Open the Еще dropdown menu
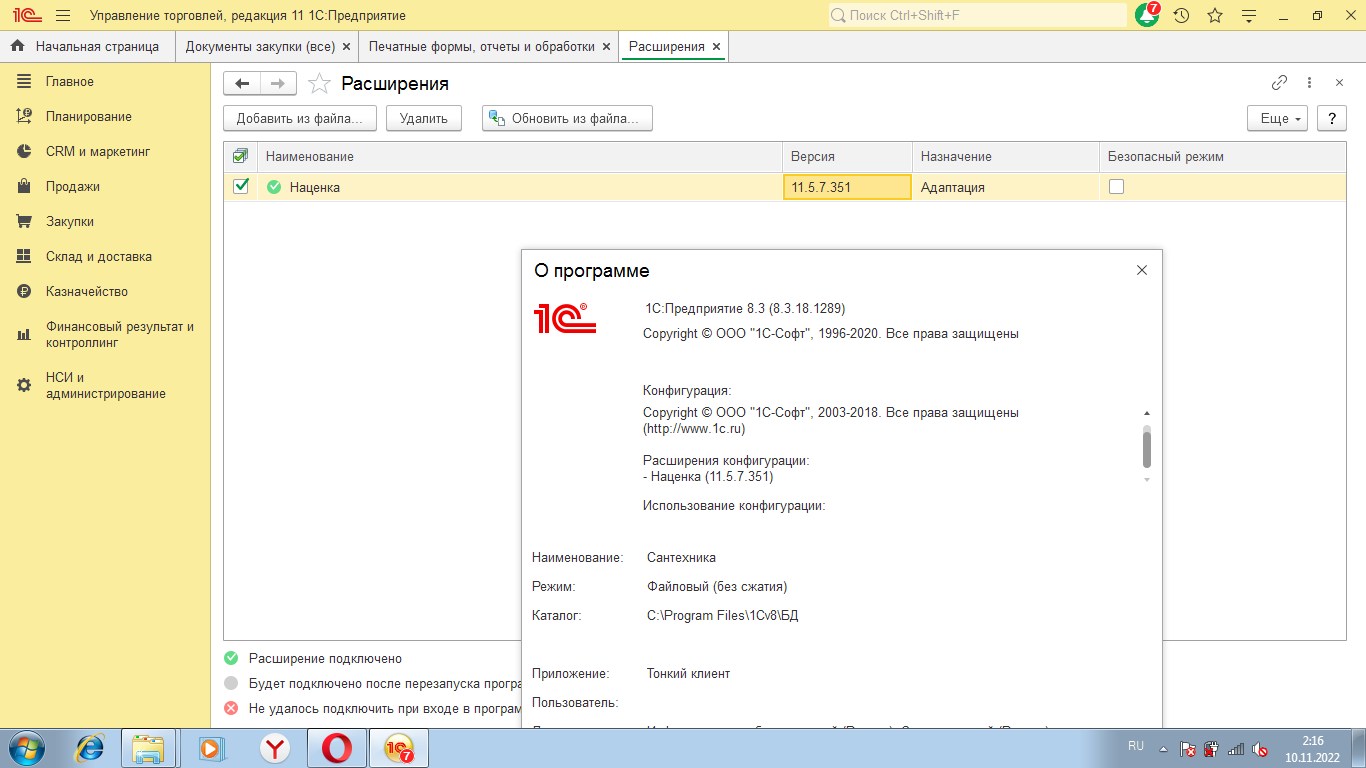Image resolution: width=1366 pixels, height=768 pixels. [x=1278, y=118]
